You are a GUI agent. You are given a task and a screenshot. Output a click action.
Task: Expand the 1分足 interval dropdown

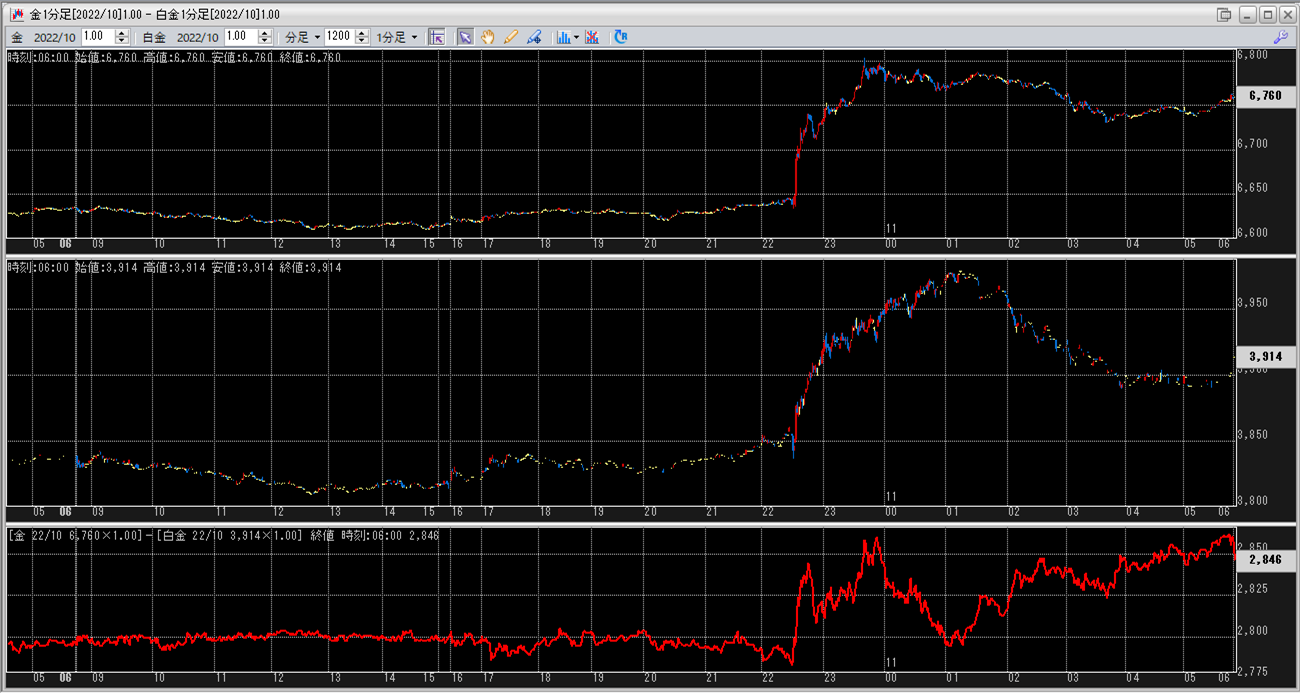point(397,37)
